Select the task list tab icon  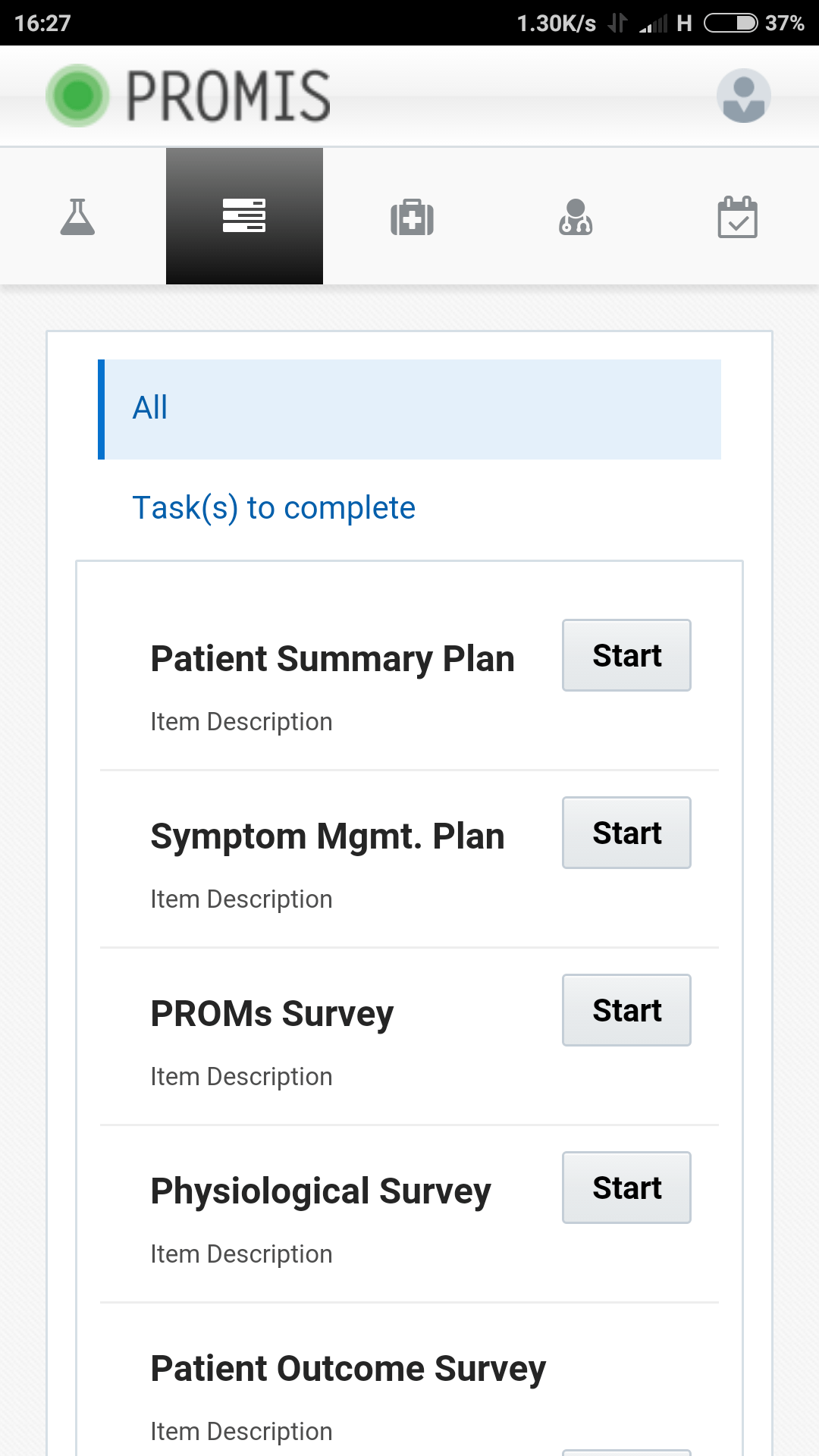(244, 216)
